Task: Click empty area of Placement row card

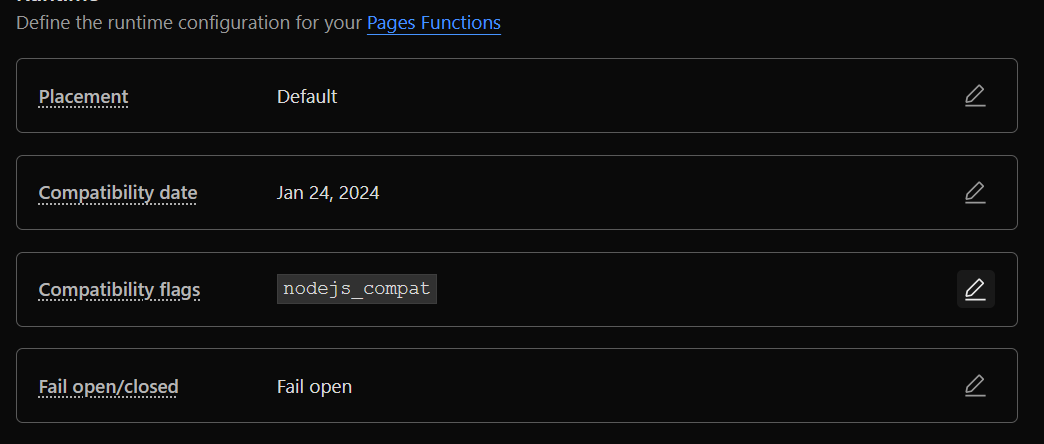Action: [x=650, y=97]
